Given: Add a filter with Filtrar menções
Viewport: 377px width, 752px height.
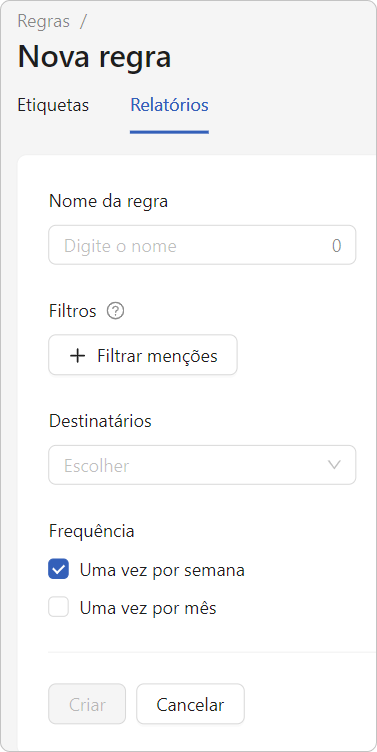Looking at the screenshot, I should tap(143, 355).
